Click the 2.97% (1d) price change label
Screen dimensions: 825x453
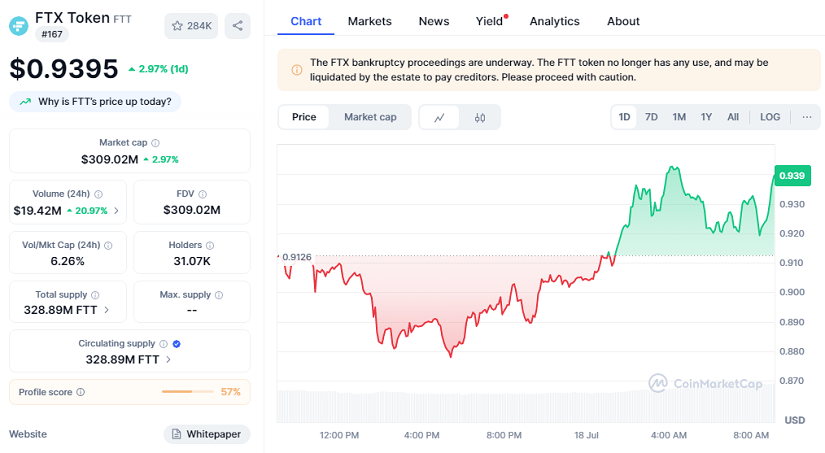(158, 69)
